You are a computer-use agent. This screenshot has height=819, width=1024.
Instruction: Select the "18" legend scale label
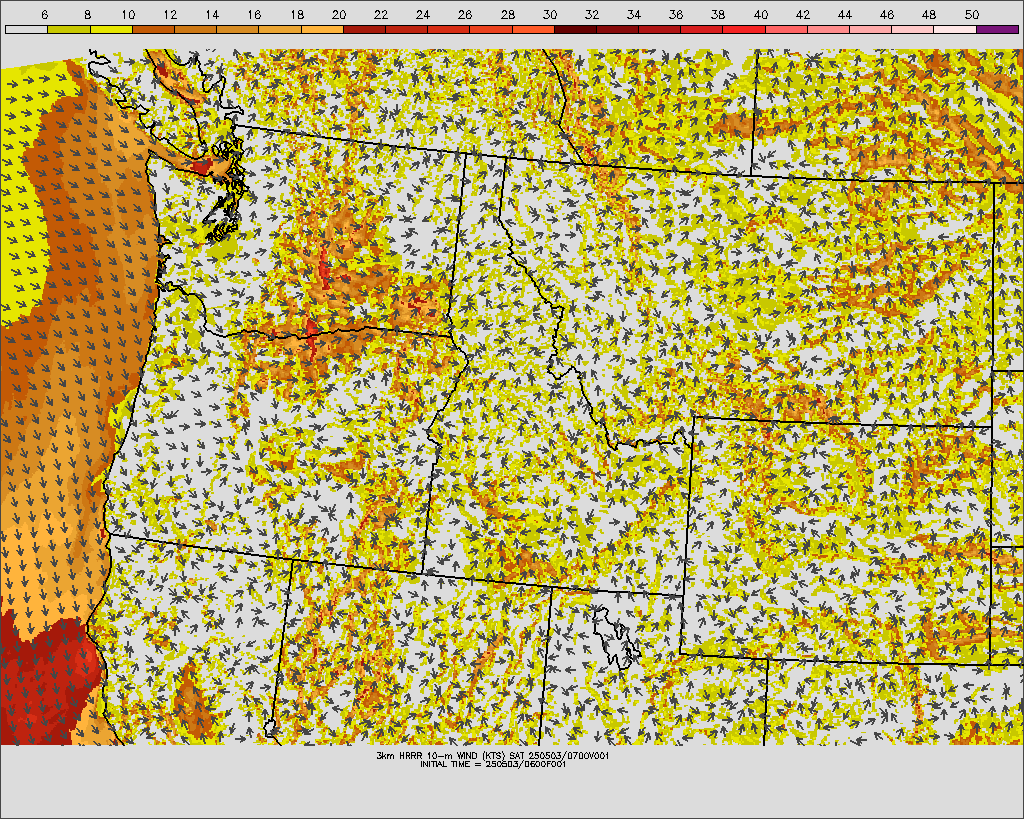tap(296, 14)
